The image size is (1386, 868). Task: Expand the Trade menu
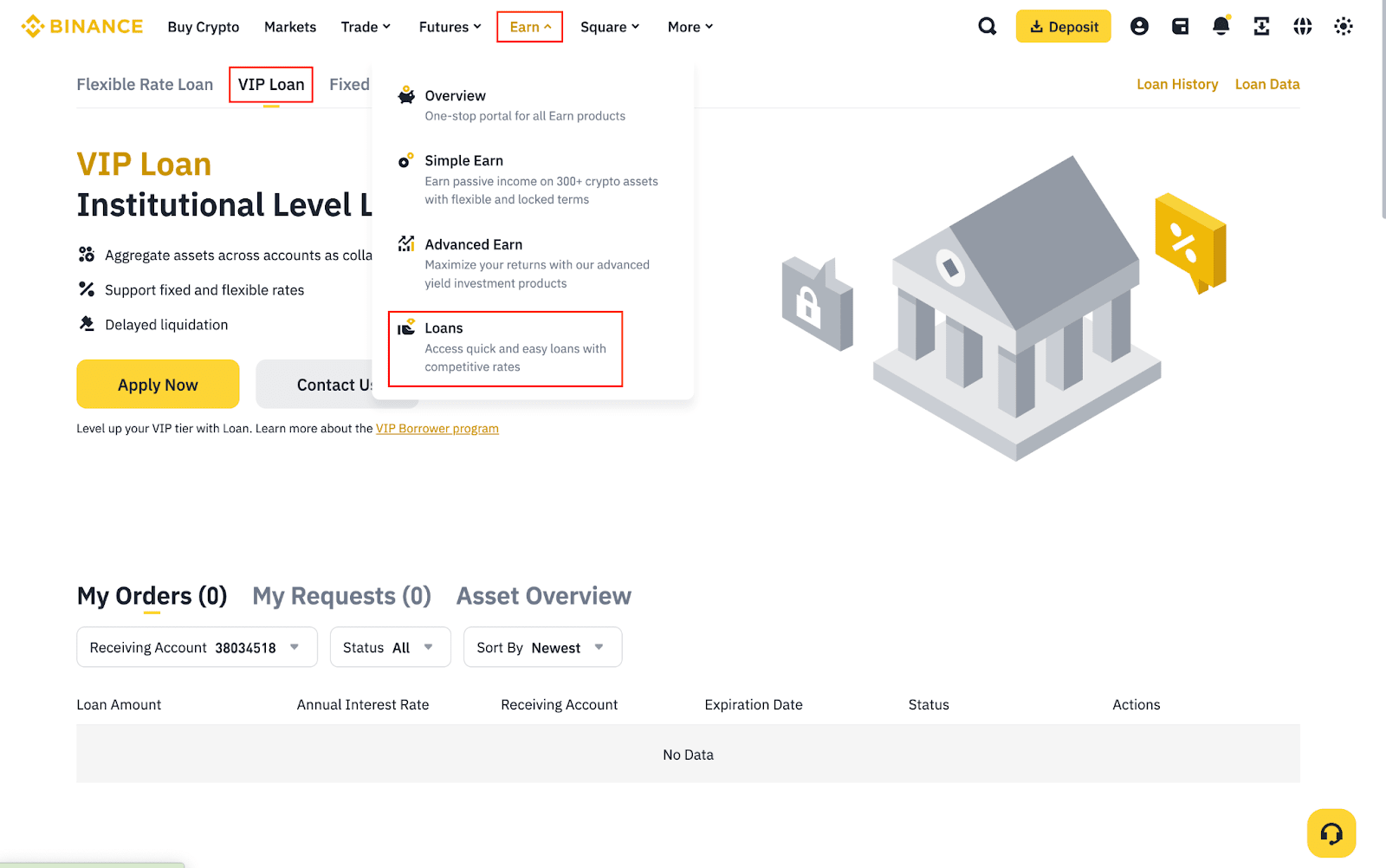366,27
